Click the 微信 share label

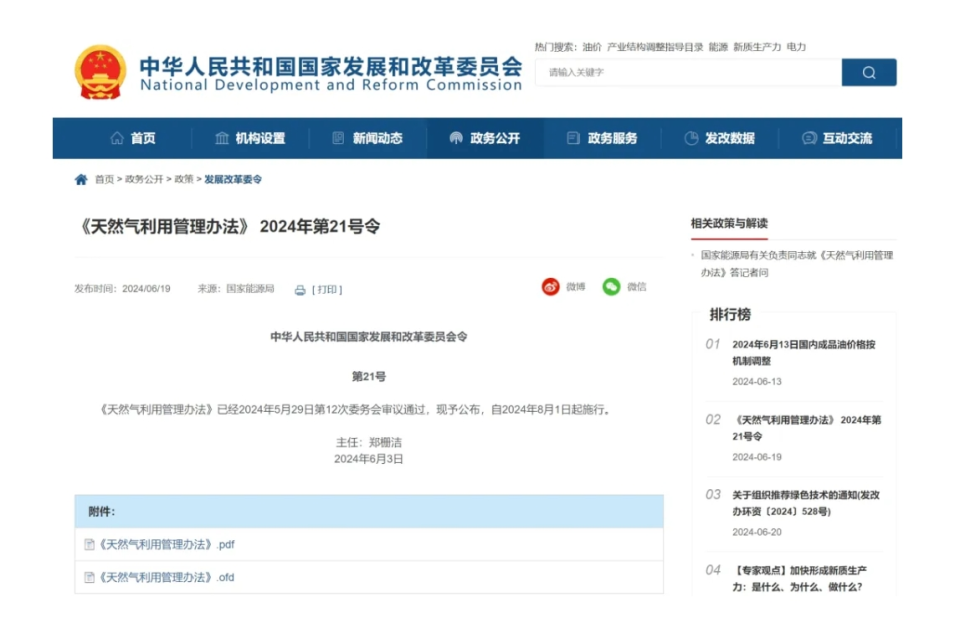[x=637, y=286]
